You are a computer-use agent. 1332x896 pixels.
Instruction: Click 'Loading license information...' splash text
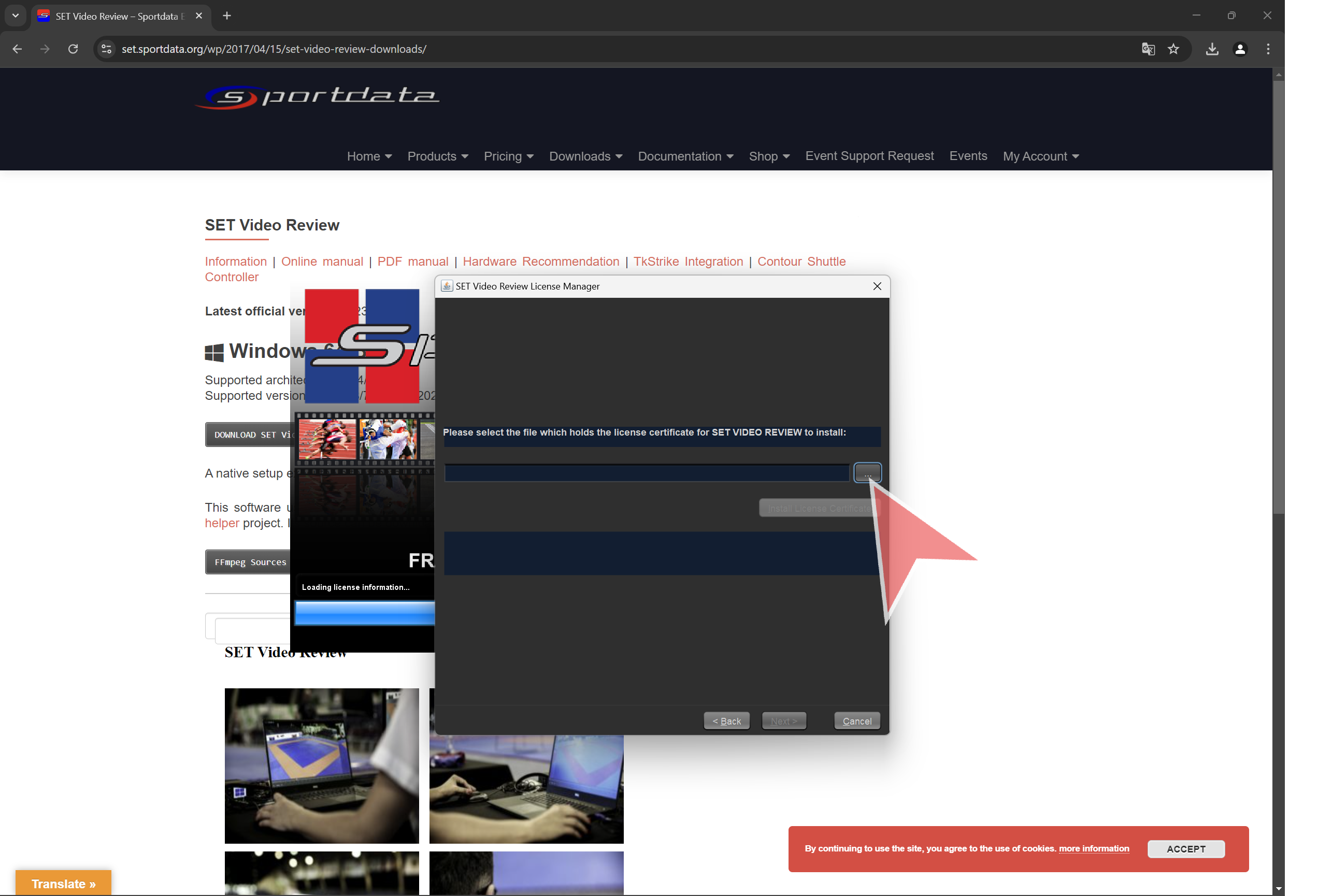pyautogui.click(x=355, y=587)
